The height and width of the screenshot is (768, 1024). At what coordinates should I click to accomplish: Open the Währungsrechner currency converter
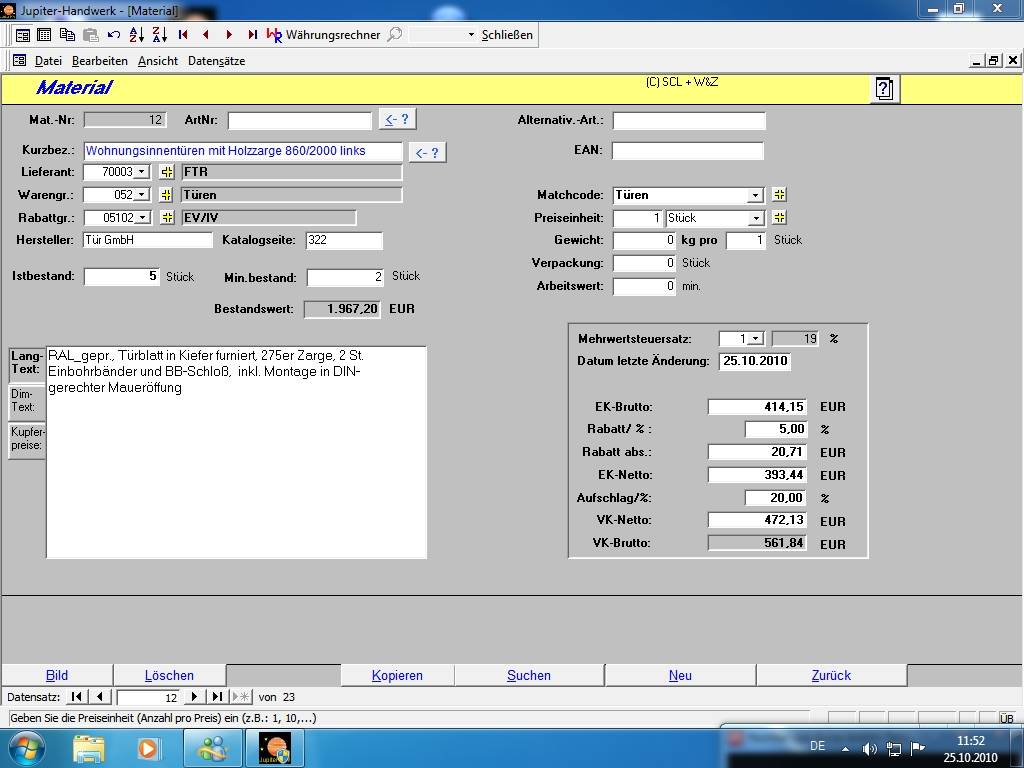point(323,34)
